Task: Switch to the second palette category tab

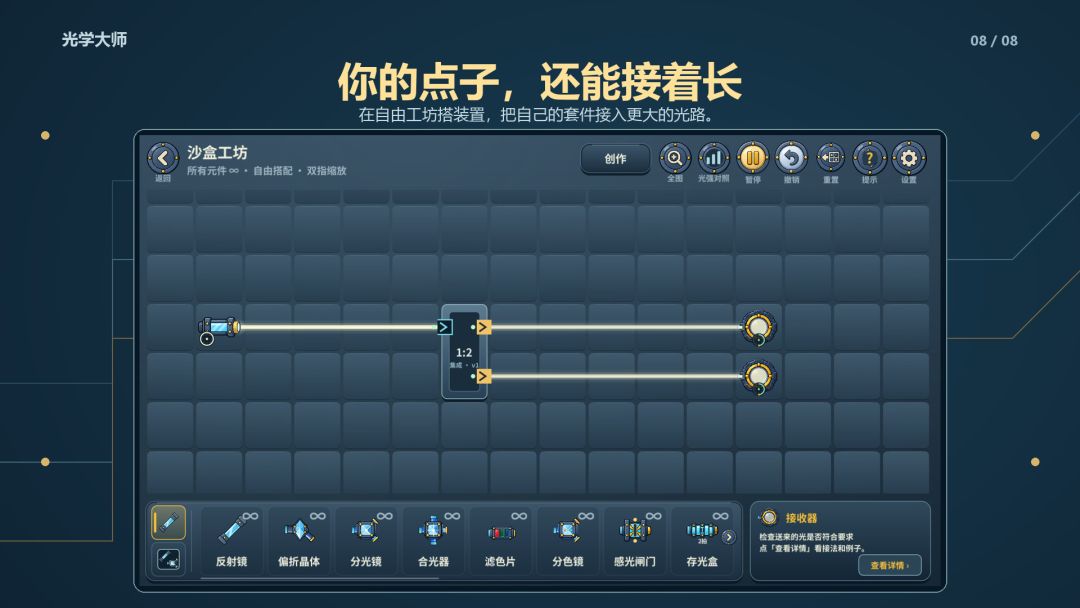Action: coord(168,559)
